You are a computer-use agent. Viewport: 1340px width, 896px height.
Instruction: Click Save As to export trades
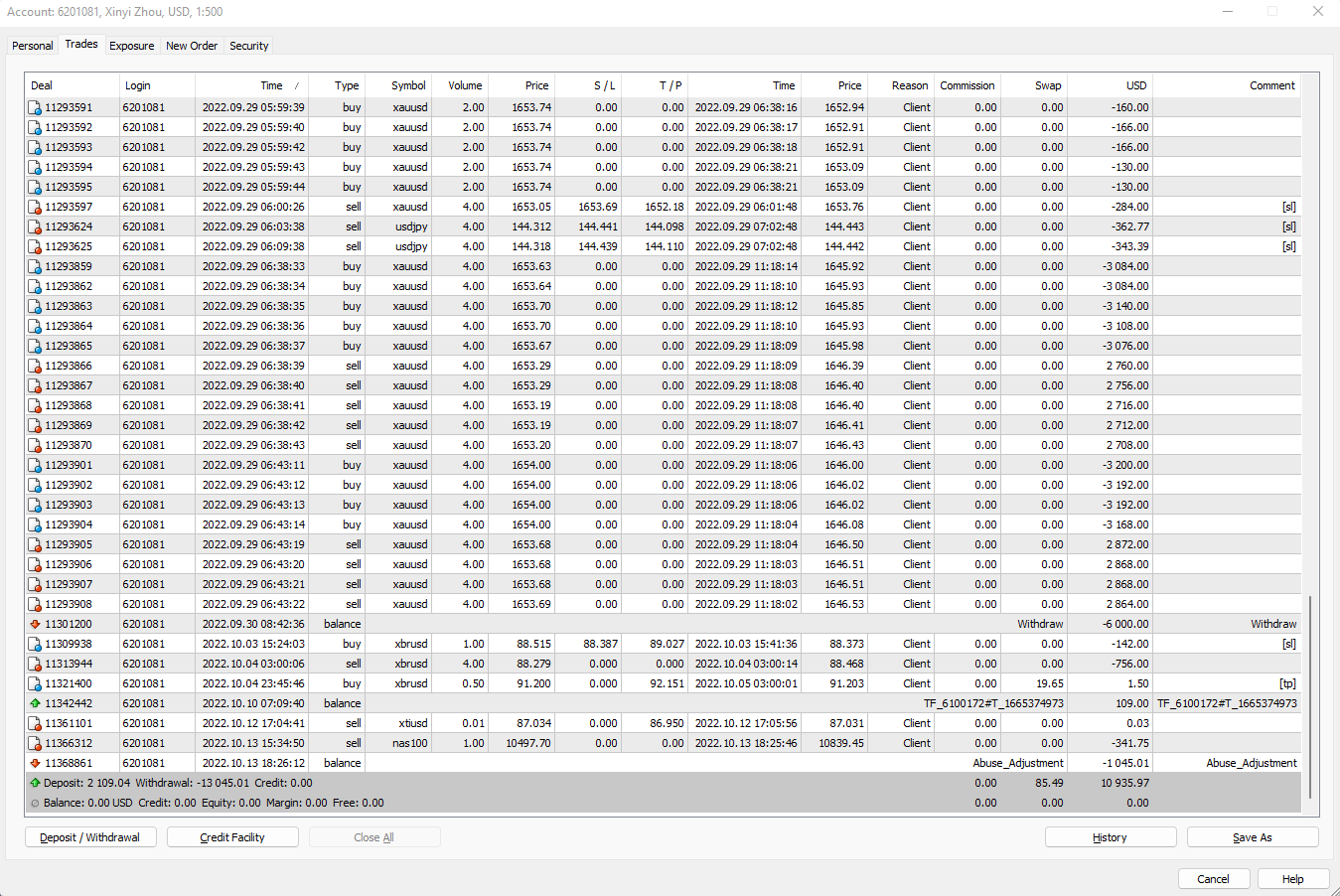tap(1253, 837)
